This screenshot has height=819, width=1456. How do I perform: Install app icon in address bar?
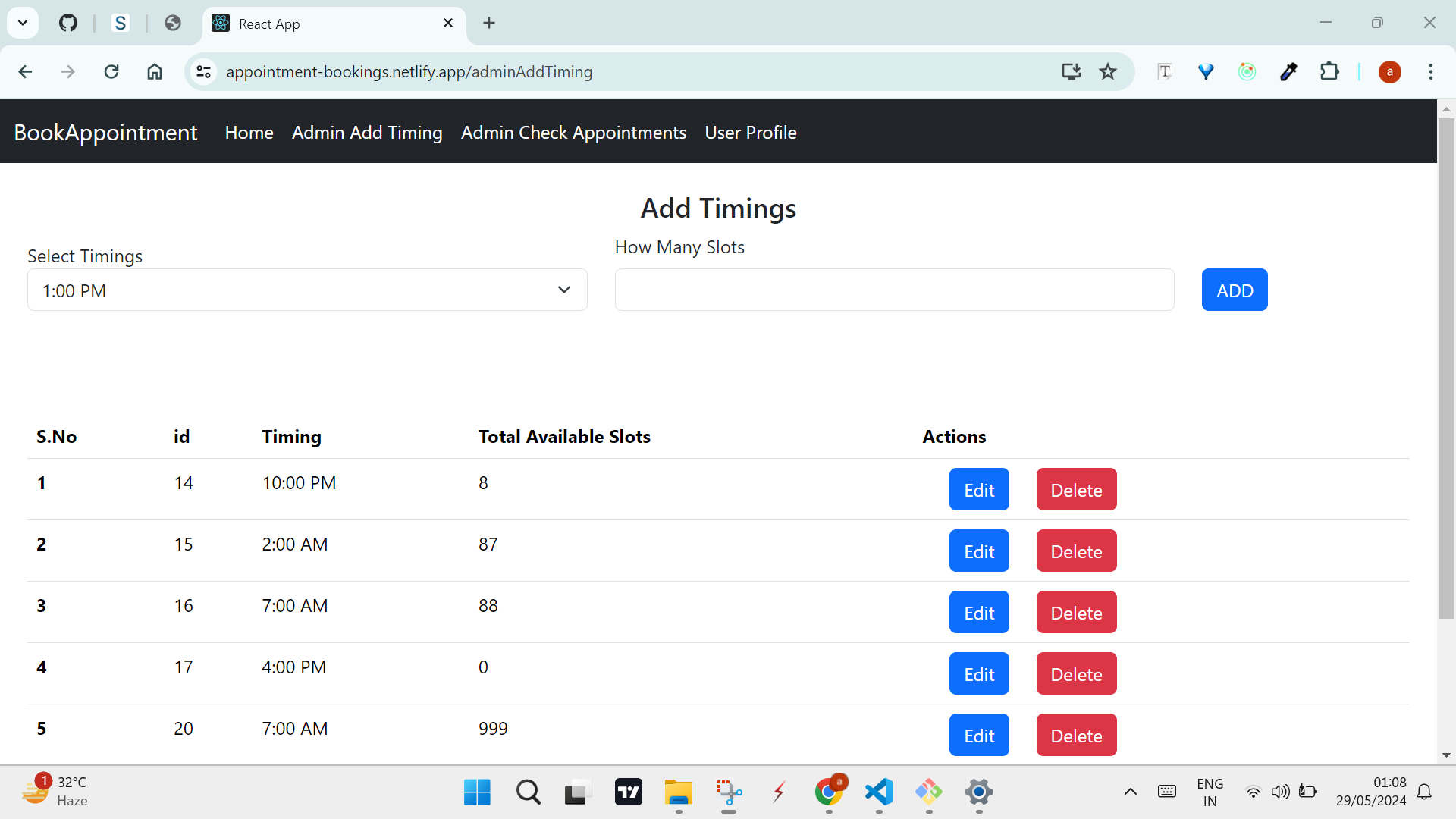[x=1071, y=71]
